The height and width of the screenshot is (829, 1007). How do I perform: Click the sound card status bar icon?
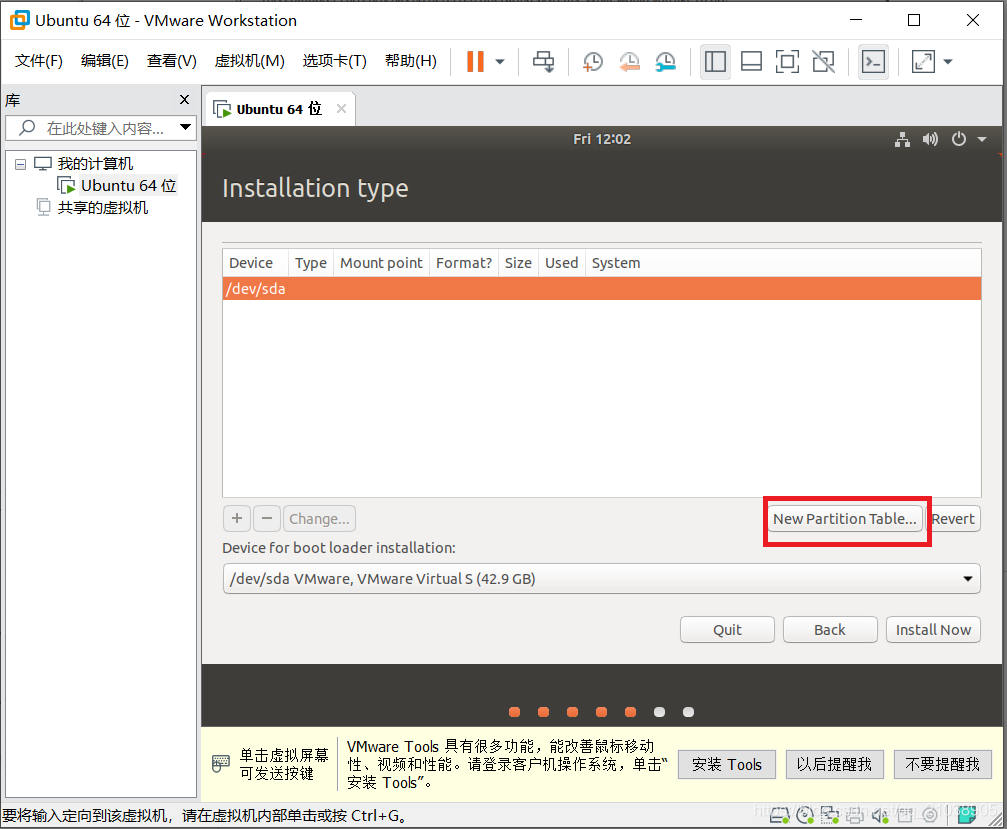[879, 815]
